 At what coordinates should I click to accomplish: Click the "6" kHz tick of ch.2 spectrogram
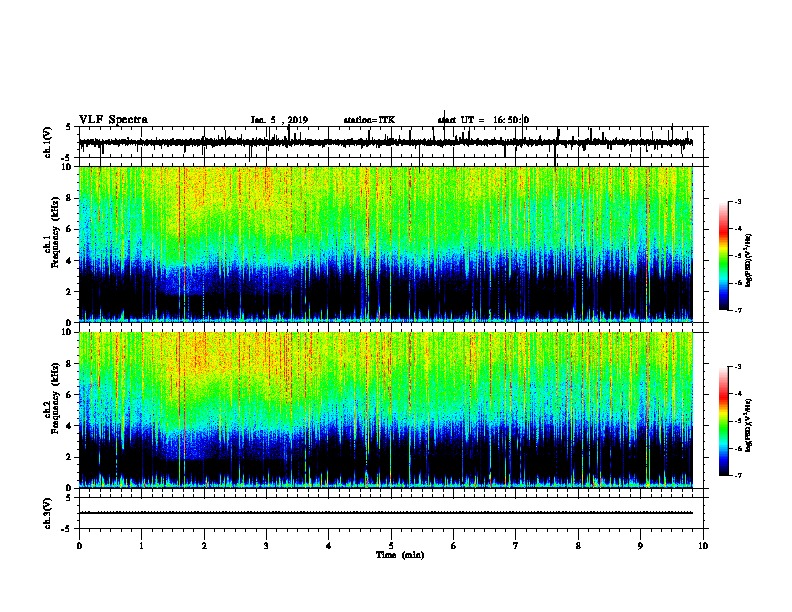(70, 394)
